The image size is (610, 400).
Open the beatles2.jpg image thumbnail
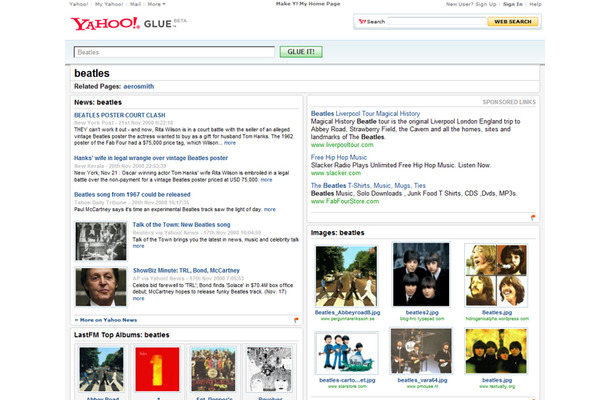click(421, 274)
